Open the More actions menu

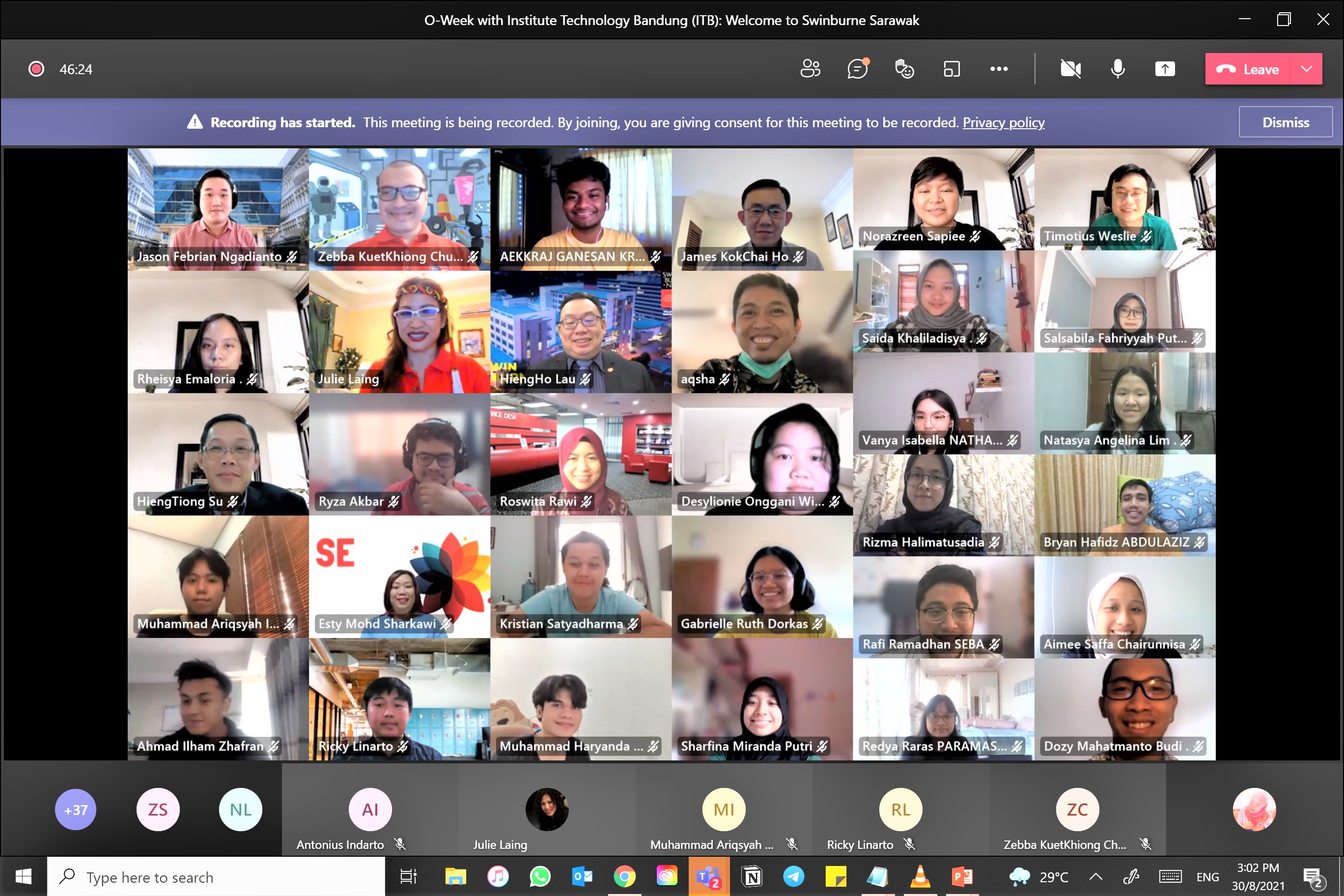click(999, 69)
